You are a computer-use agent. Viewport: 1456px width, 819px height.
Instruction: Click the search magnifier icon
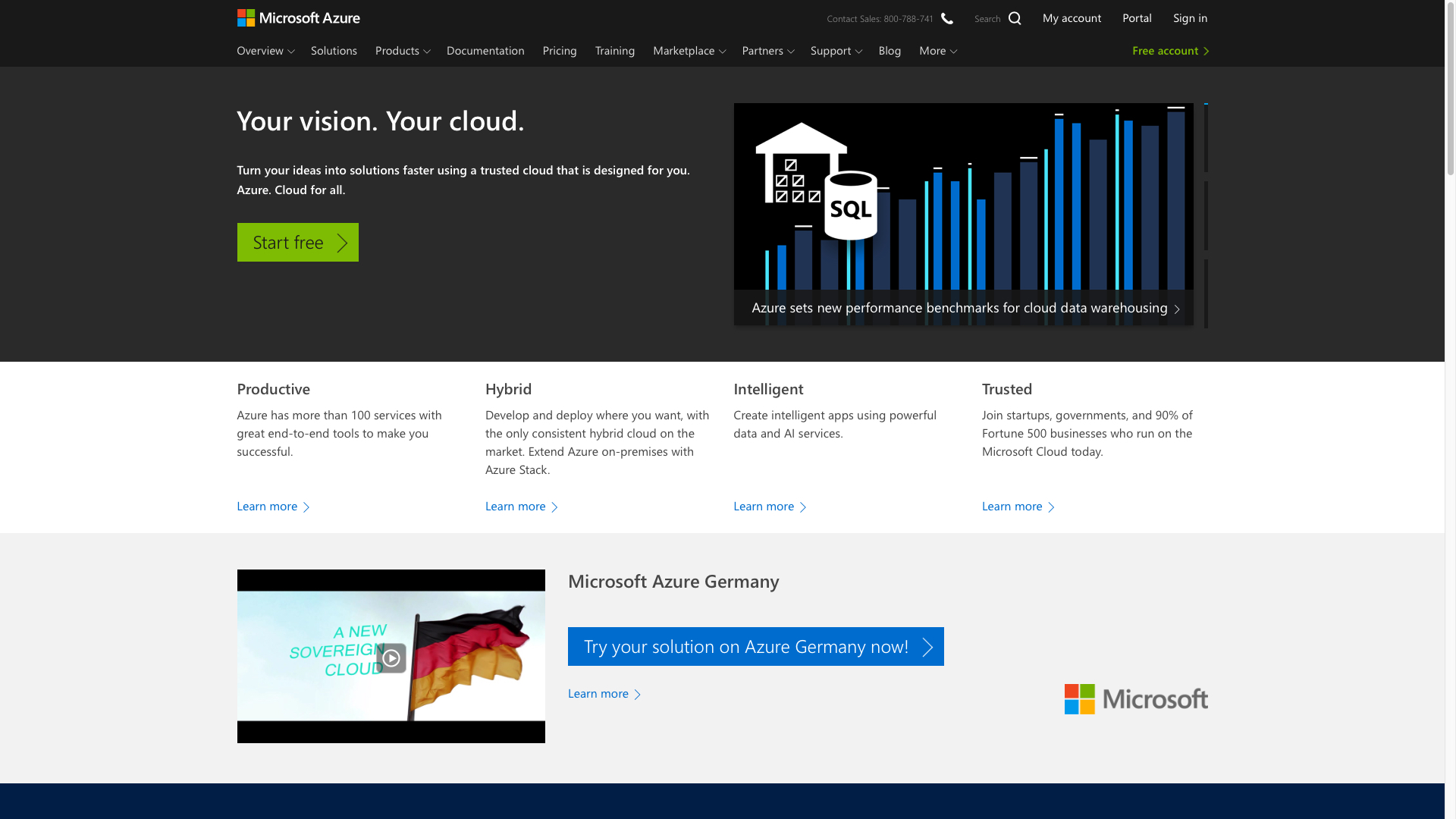pos(1015,18)
